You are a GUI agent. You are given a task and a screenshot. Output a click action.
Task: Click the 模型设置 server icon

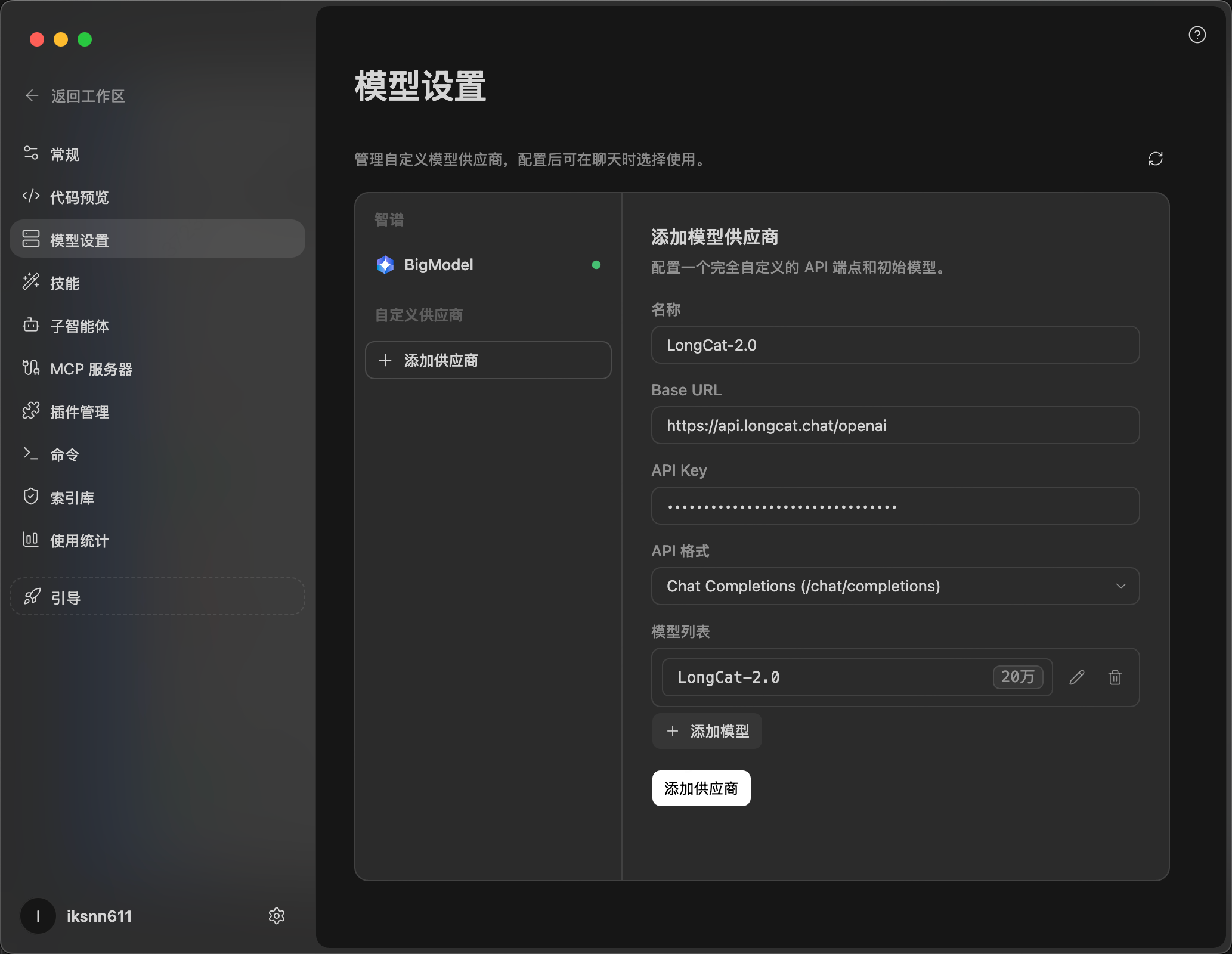tap(31, 239)
